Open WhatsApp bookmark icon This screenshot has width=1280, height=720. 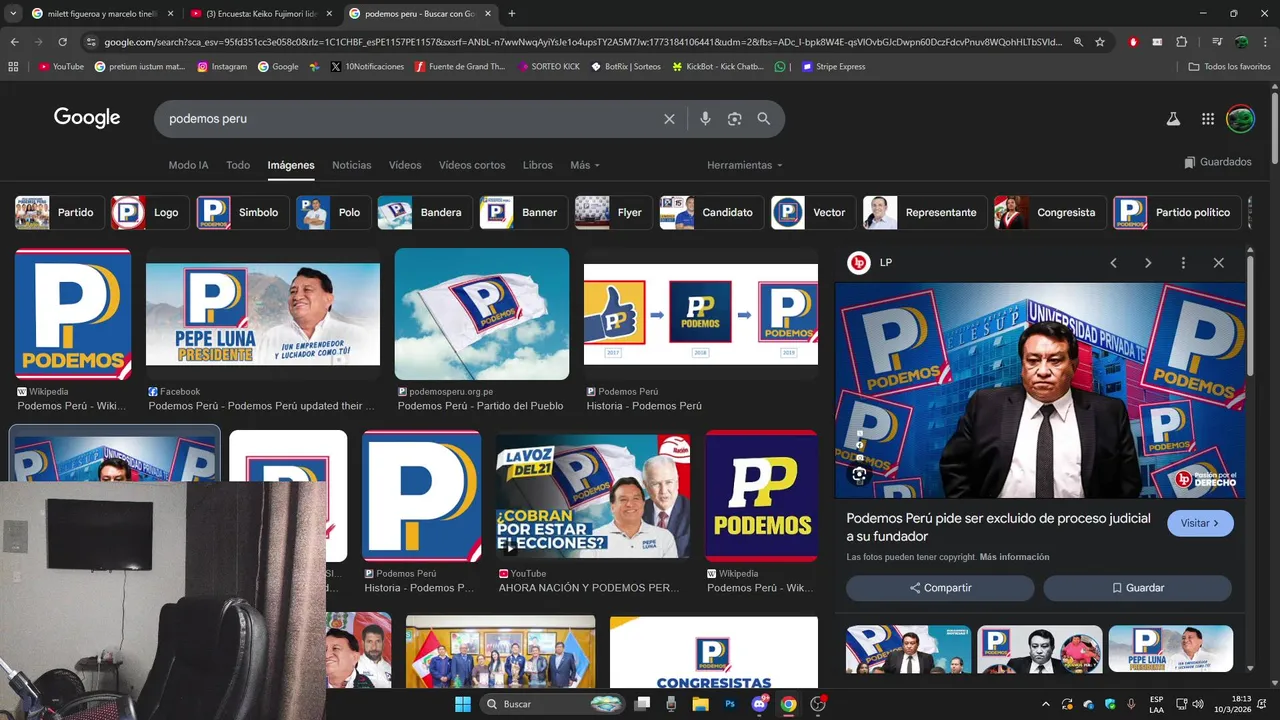[780, 67]
